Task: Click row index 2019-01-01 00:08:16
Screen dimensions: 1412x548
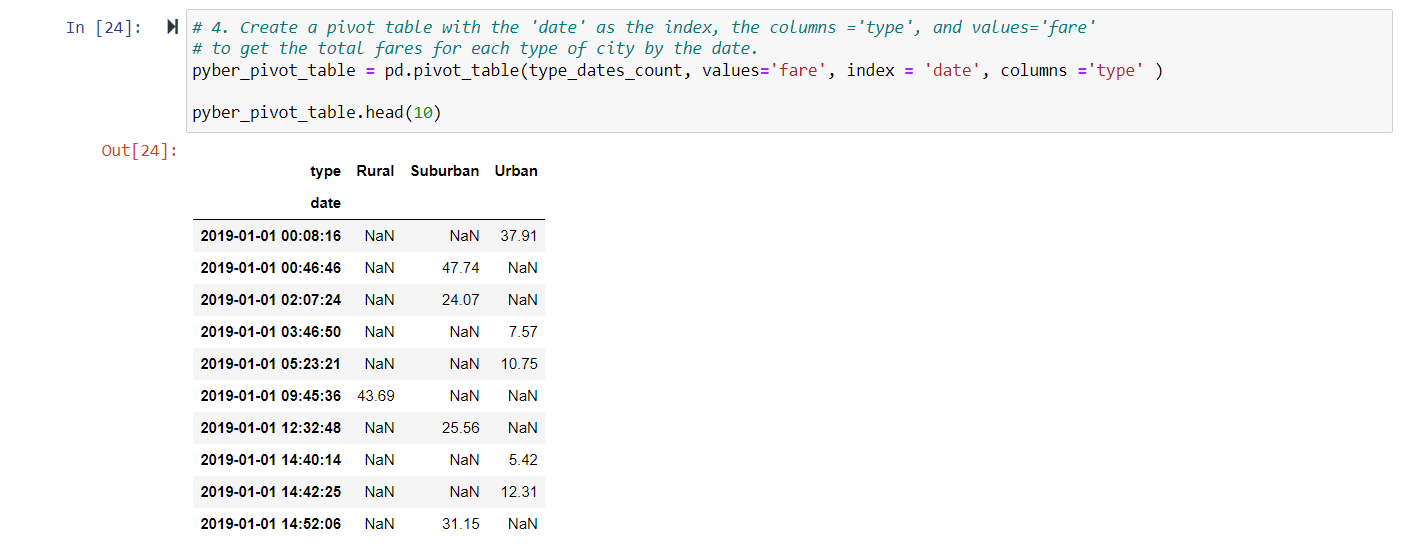Action: 271,236
